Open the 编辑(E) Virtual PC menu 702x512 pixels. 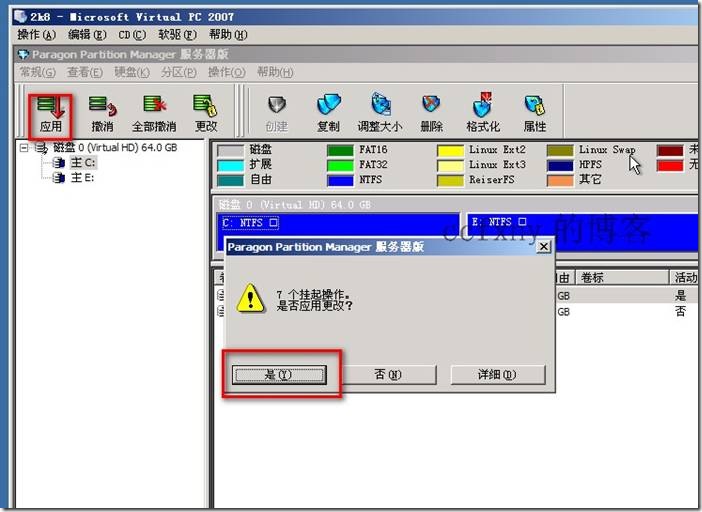87,35
